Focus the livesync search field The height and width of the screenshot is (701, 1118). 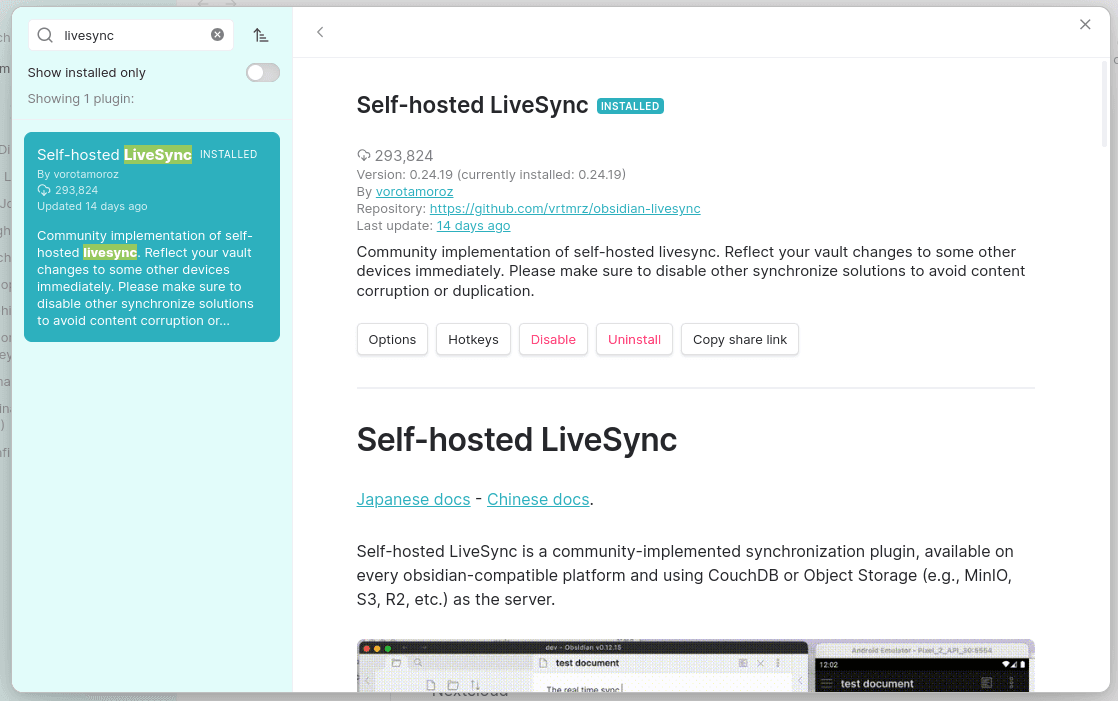(131, 35)
